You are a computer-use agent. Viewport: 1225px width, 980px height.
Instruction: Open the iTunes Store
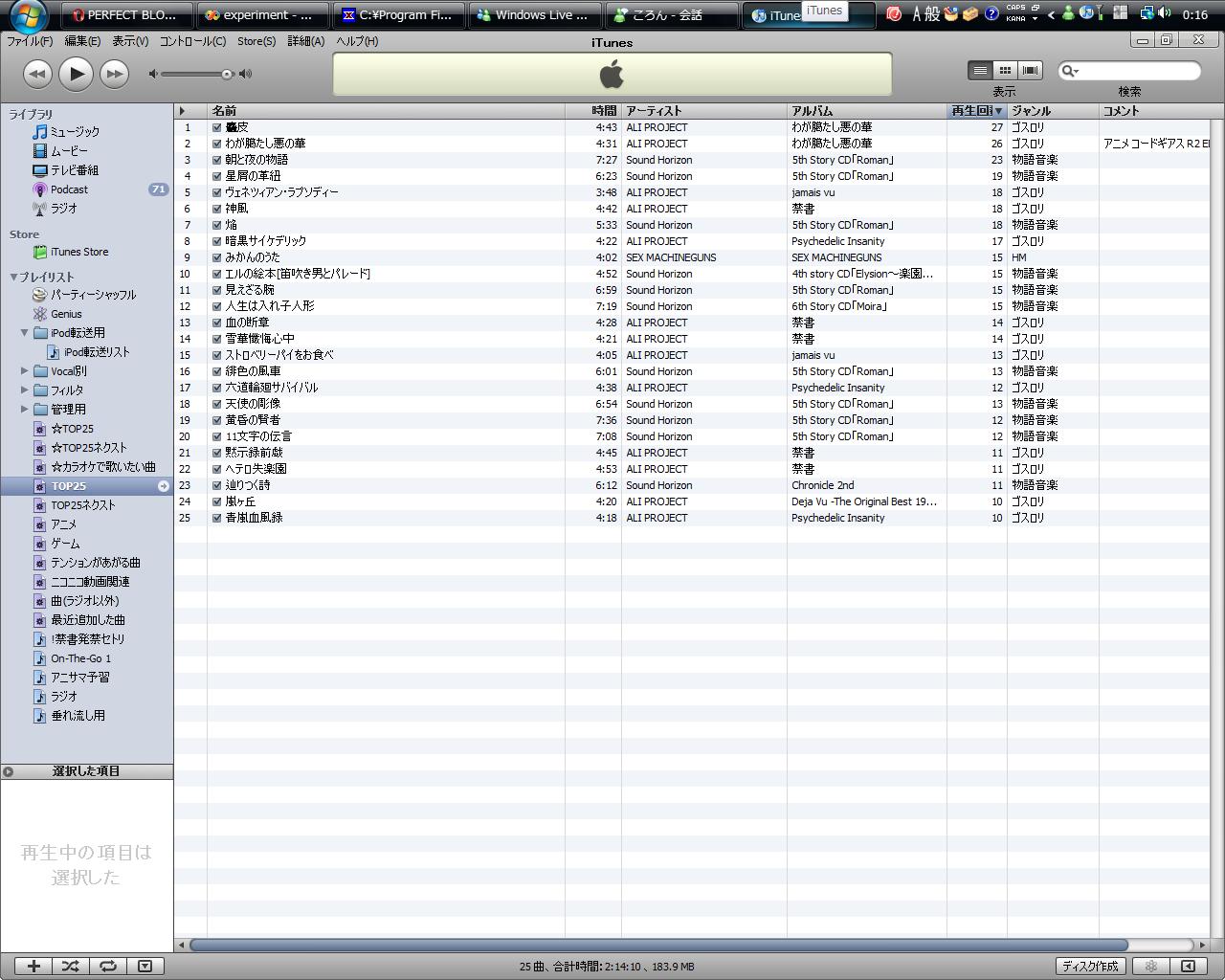71,253
